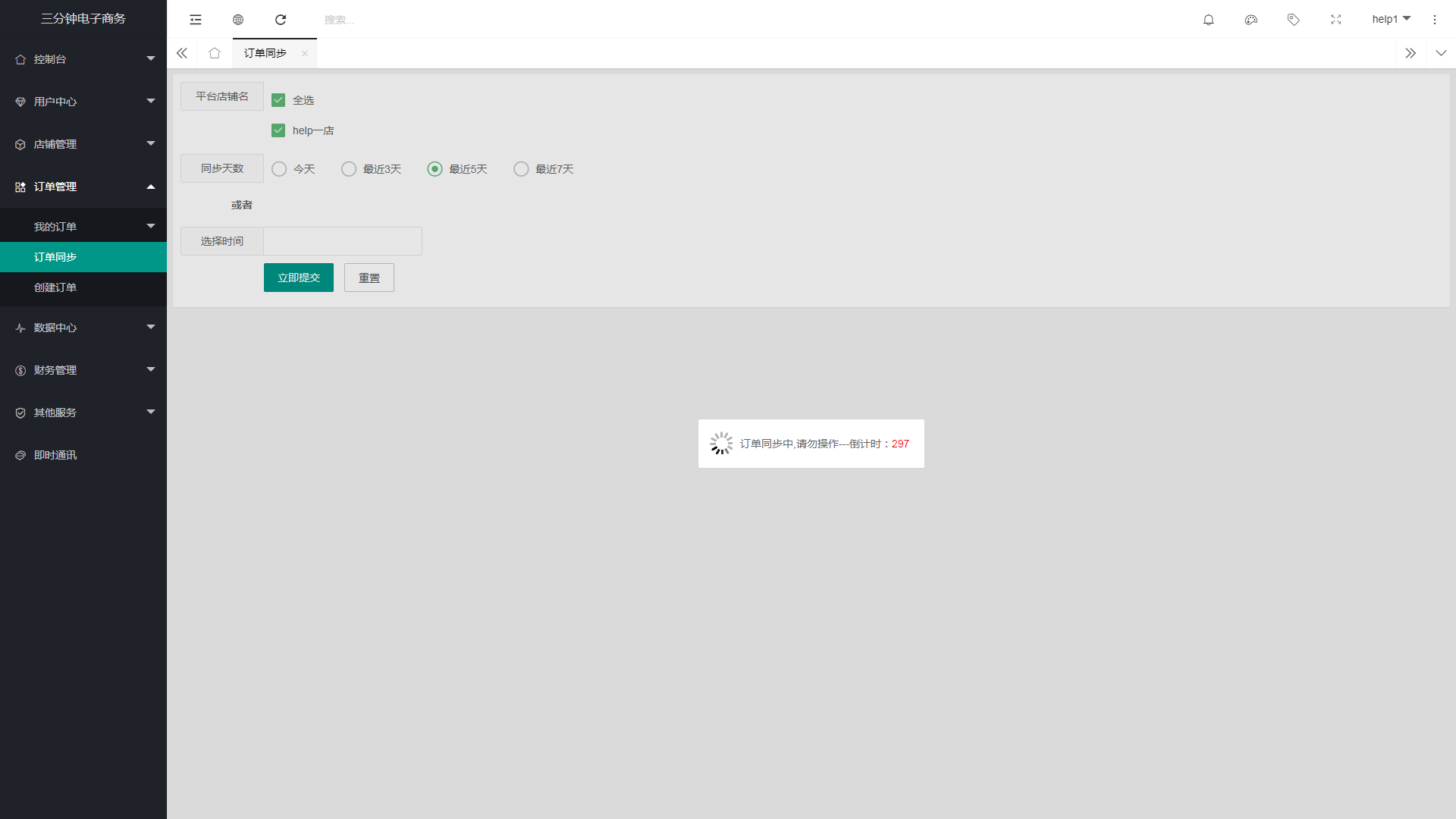Click the tag notes icon

tap(1294, 20)
